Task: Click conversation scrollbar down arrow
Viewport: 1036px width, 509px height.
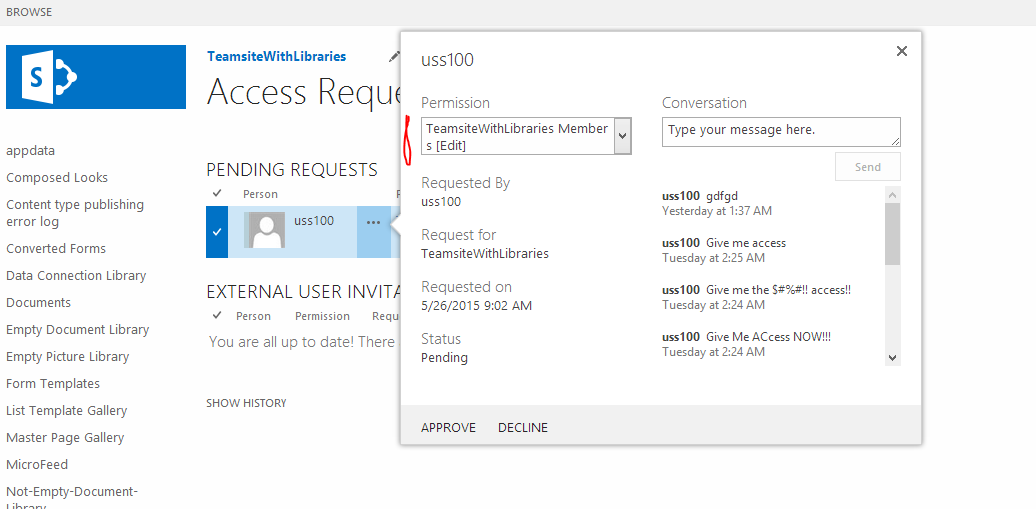Action: click(893, 358)
